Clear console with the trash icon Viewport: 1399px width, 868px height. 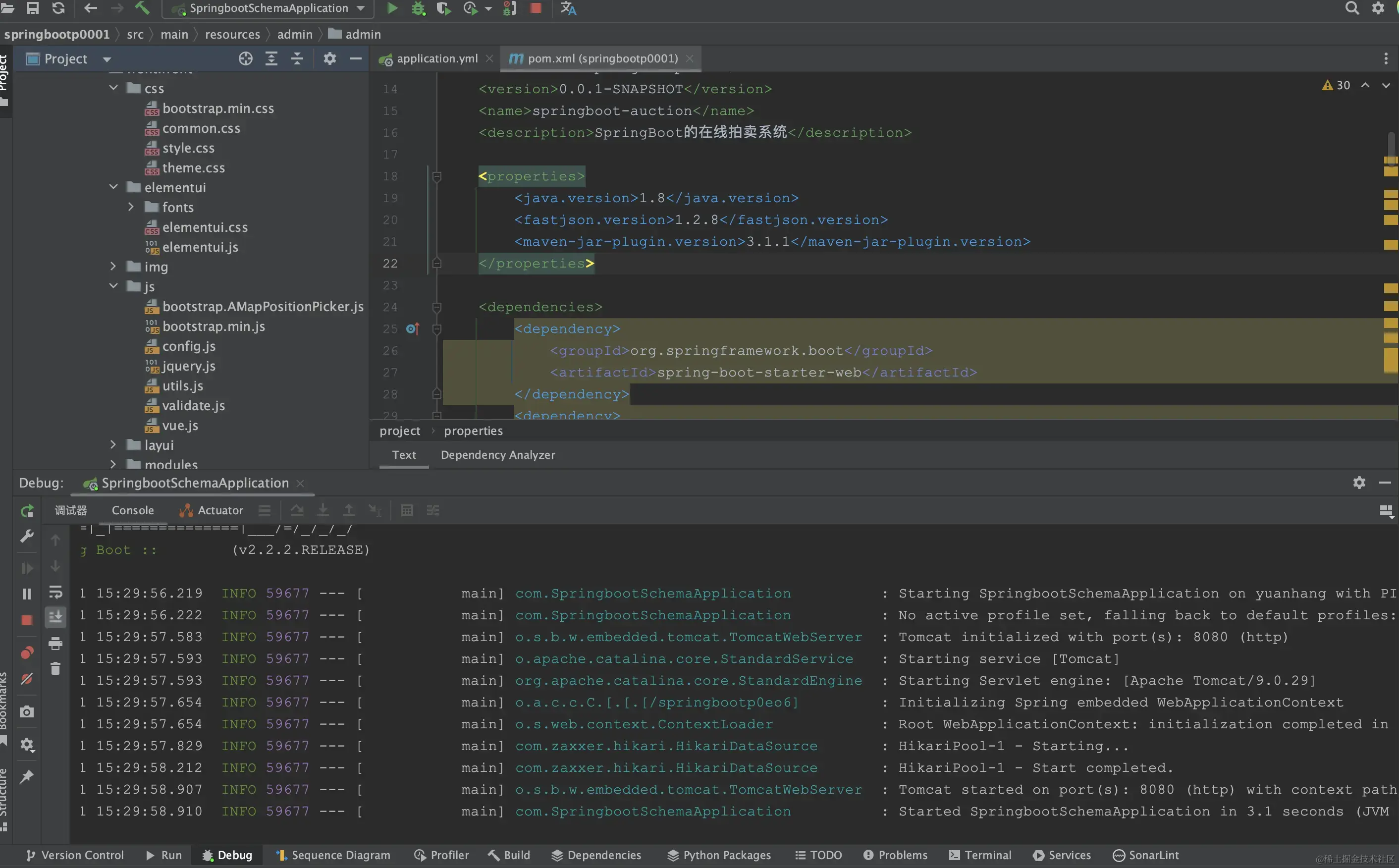tap(55, 668)
